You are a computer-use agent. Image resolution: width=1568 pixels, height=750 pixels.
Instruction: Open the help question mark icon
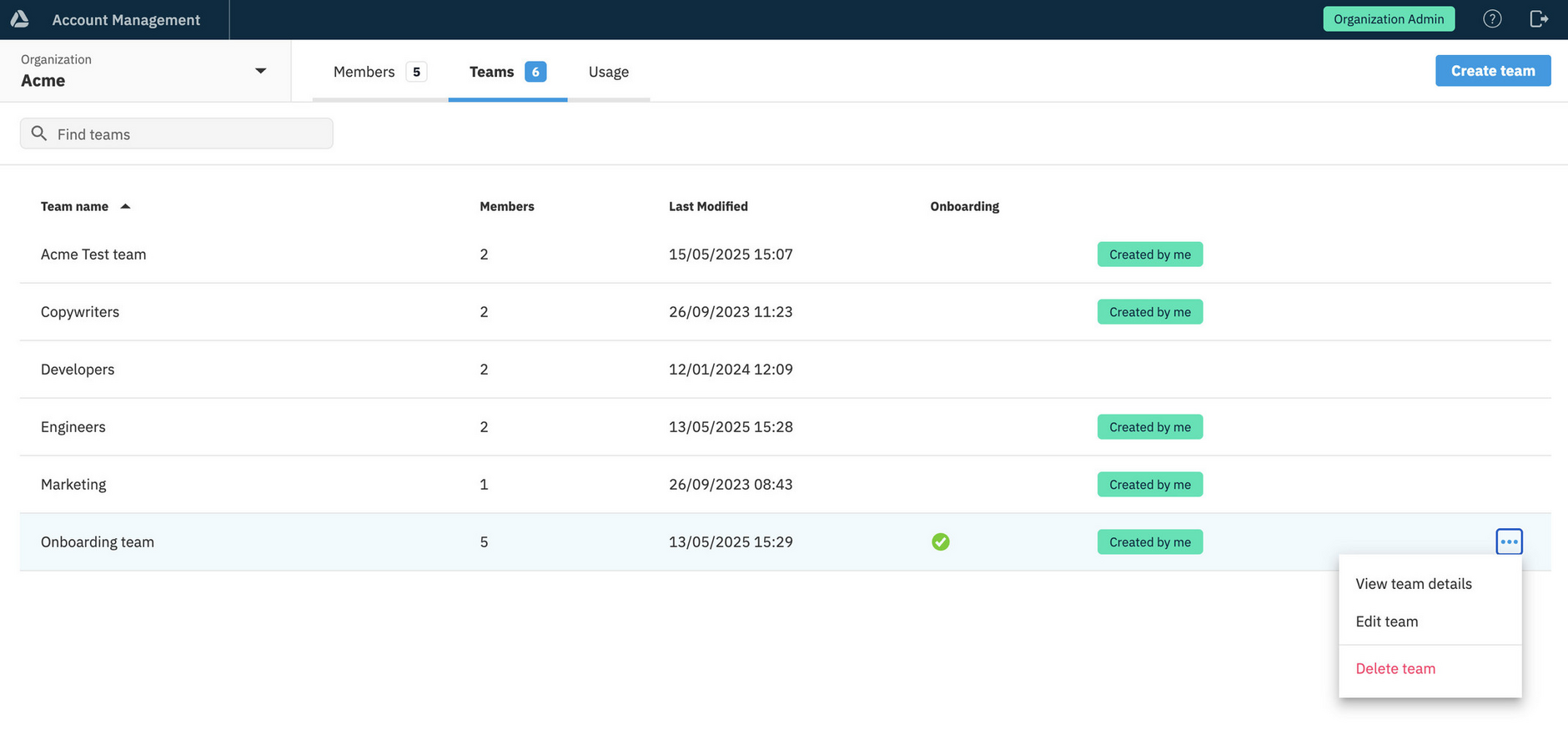(x=1492, y=18)
